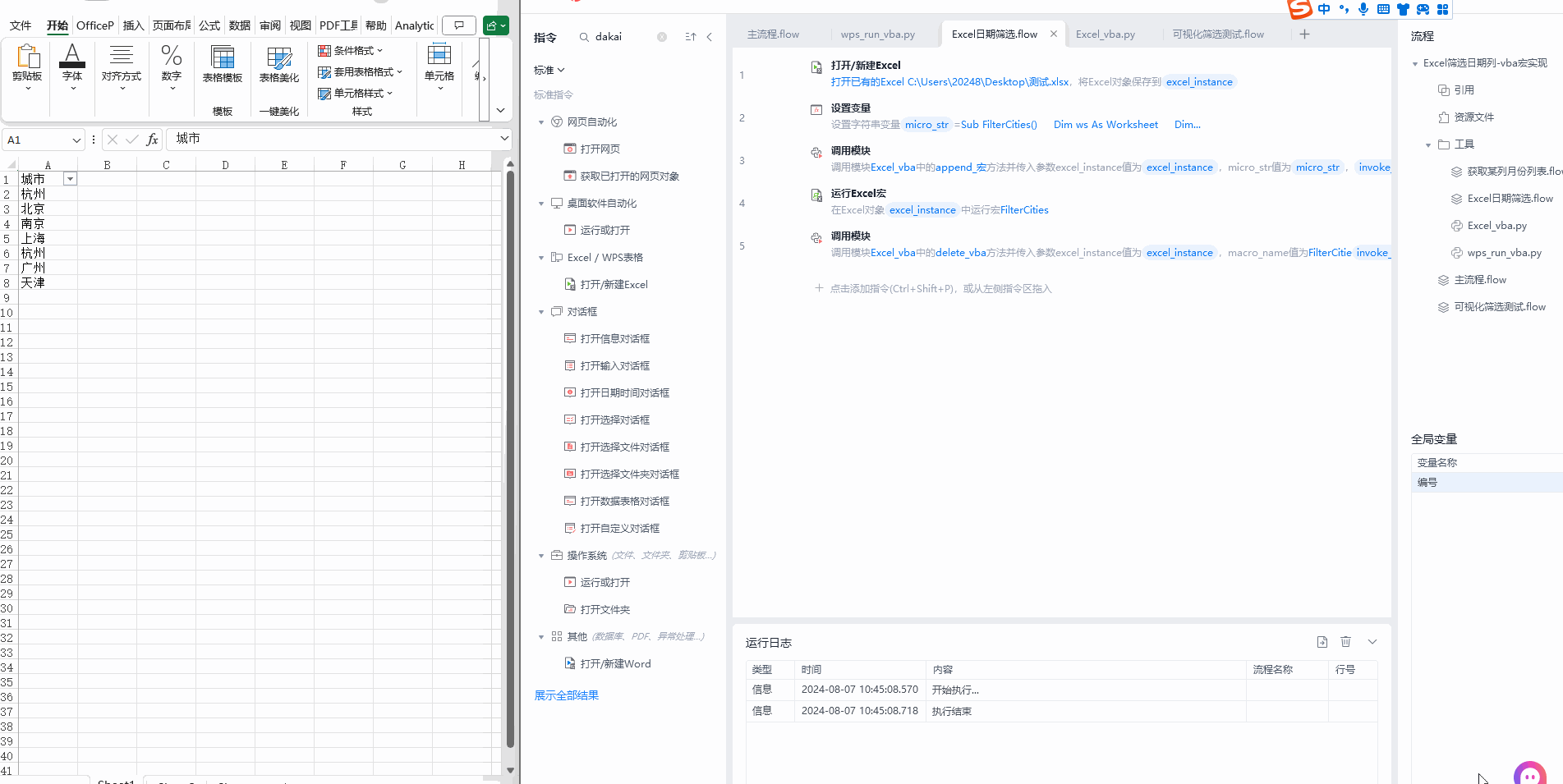Clear the run log with the trash icon

[x=1345, y=642]
